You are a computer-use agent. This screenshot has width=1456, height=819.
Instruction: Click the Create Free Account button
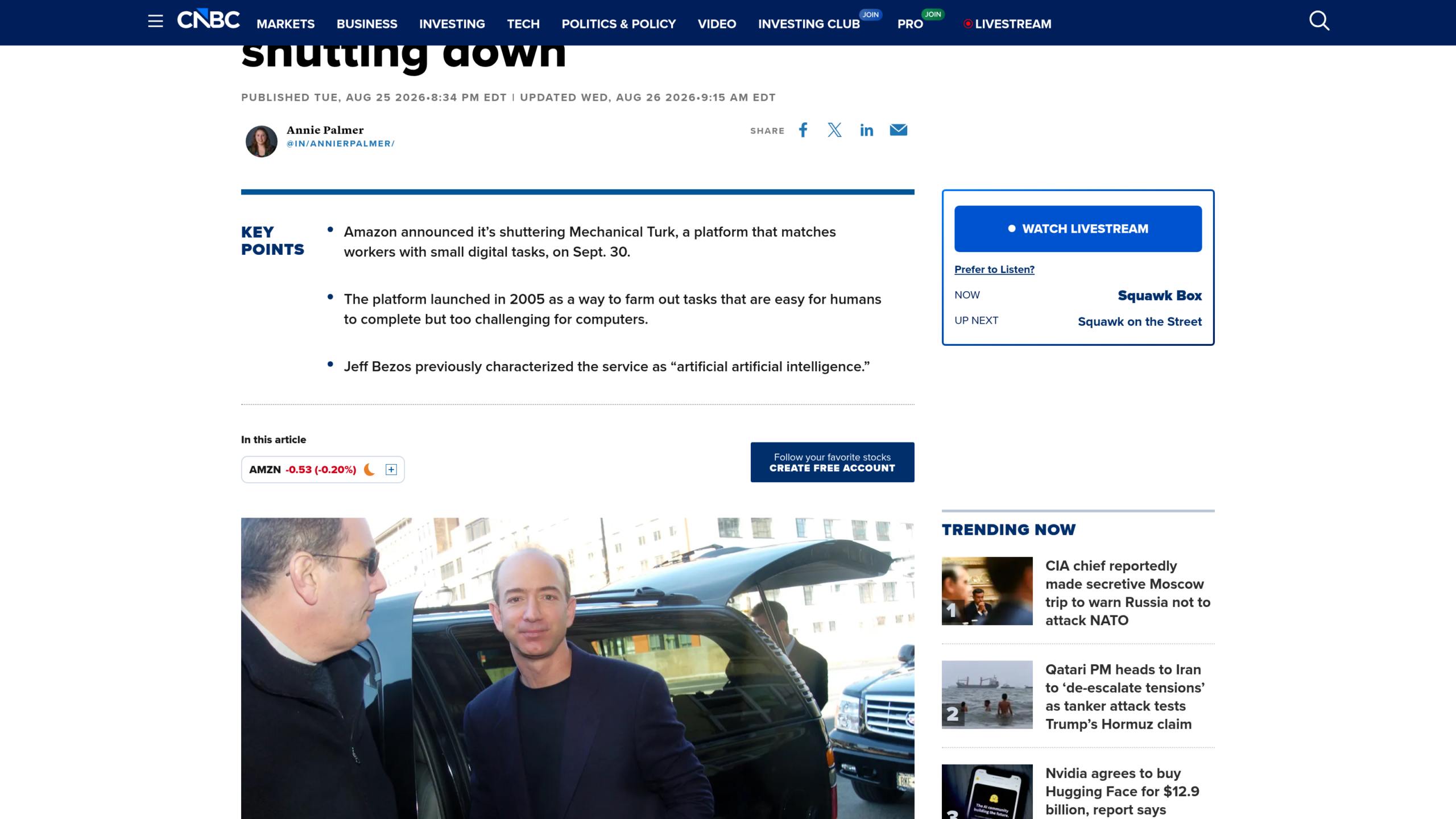[x=832, y=462]
